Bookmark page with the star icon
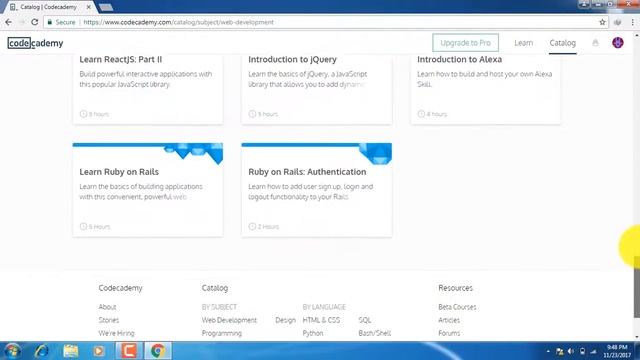Viewport: 640px width, 360px height. pyautogui.click(x=602, y=22)
